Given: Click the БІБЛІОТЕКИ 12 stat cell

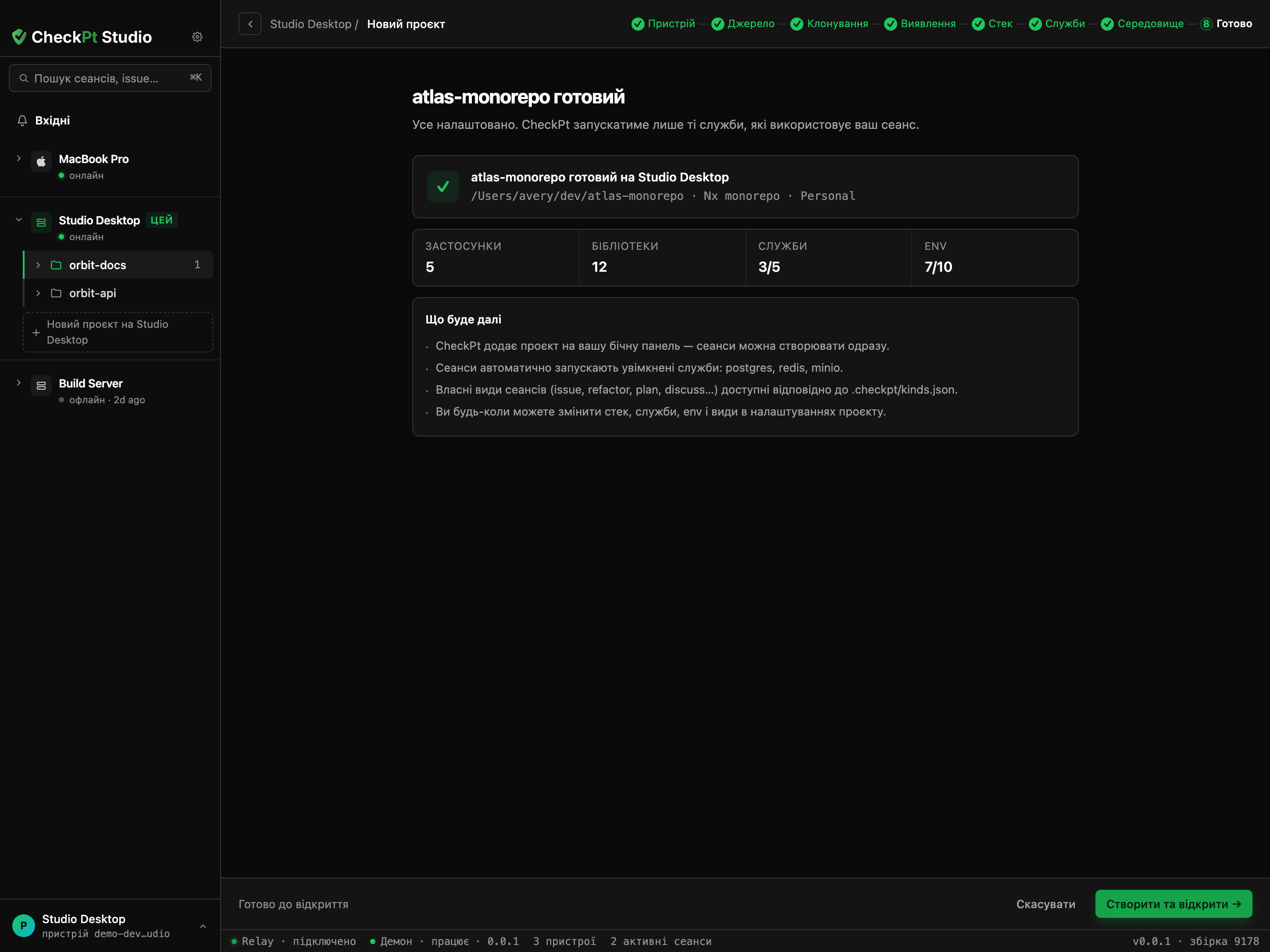Looking at the screenshot, I should (x=662, y=258).
